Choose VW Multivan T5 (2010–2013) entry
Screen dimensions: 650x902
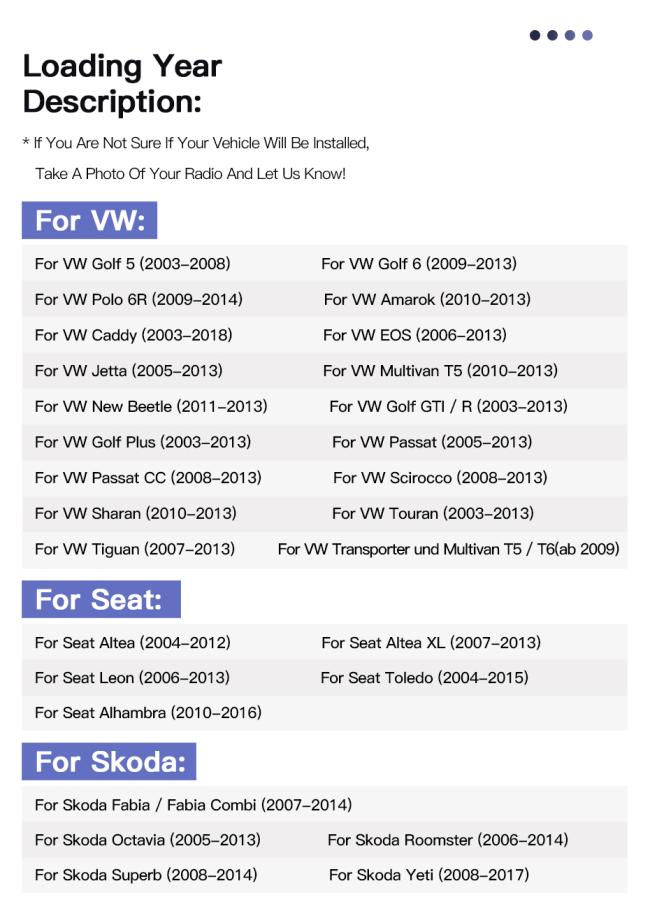coord(440,371)
